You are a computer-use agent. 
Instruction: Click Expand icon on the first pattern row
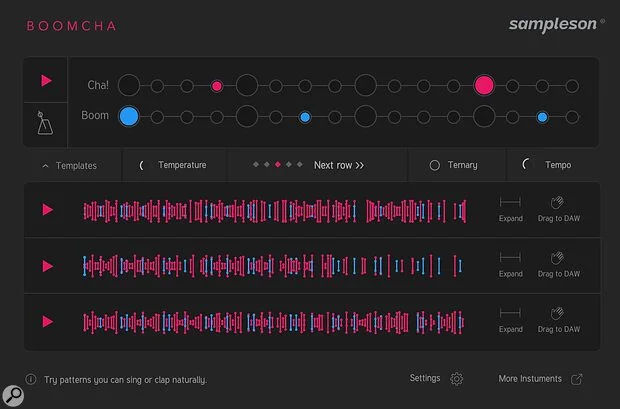(510, 203)
